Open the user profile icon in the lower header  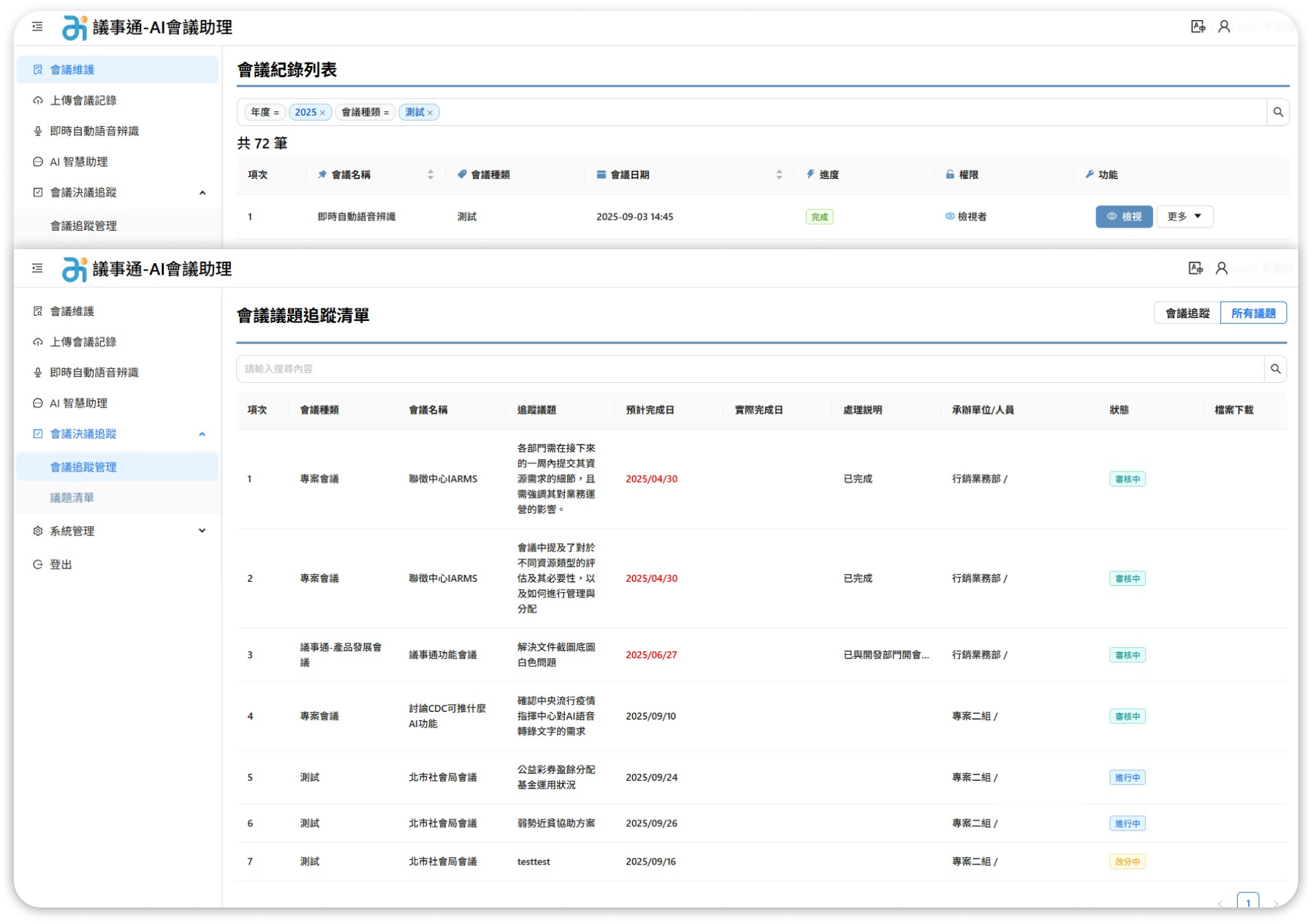1221,269
